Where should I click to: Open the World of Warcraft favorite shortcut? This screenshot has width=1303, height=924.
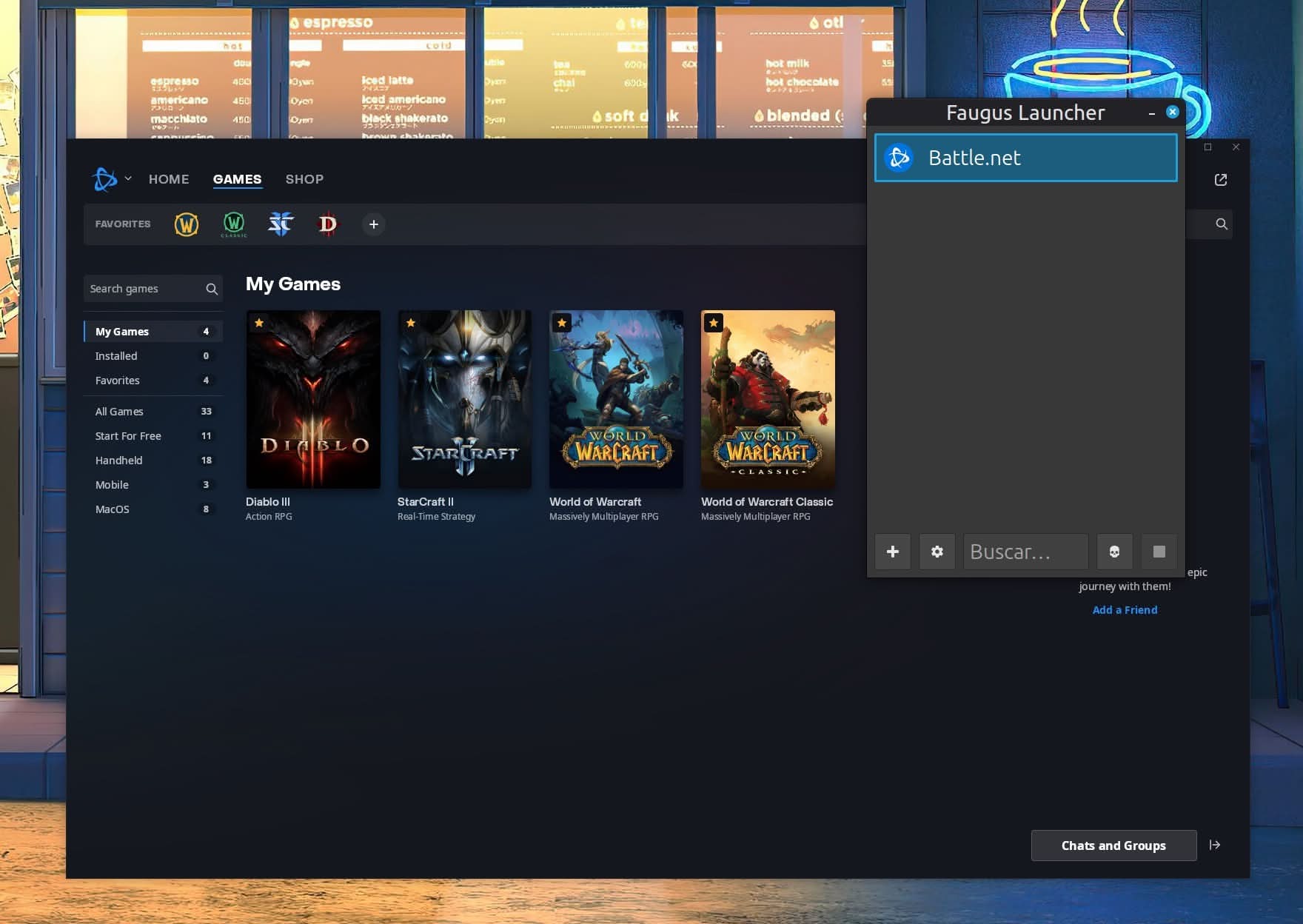[186, 224]
